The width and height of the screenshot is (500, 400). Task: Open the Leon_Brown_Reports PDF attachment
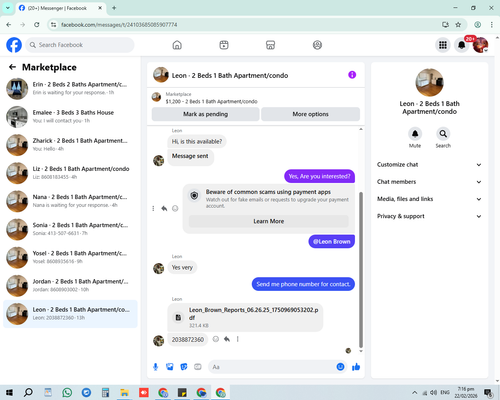(x=245, y=317)
